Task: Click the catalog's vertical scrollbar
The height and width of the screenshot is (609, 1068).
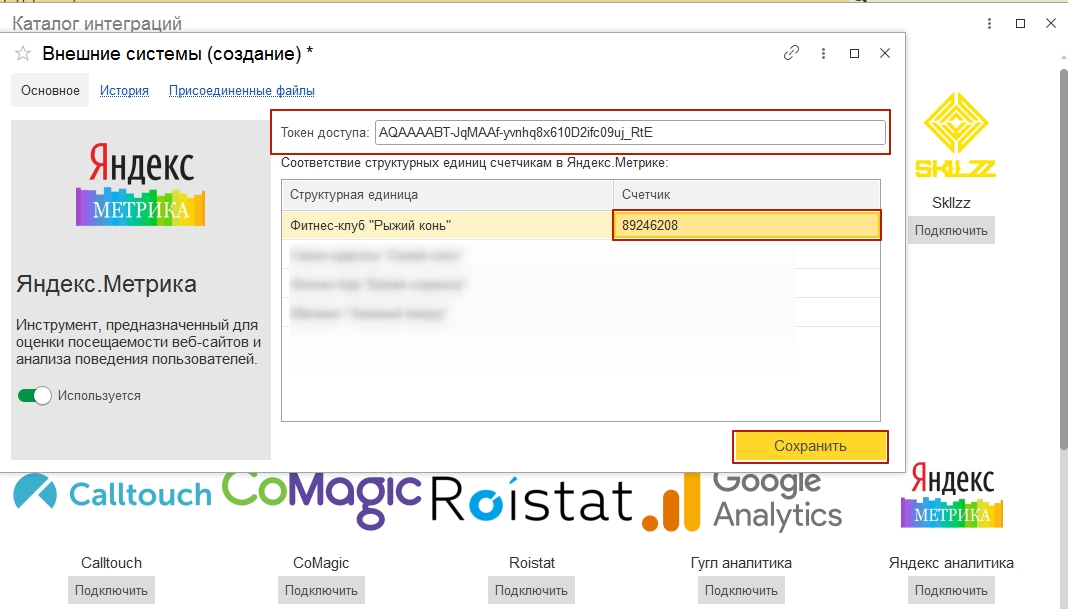Action: (x=1063, y=259)
